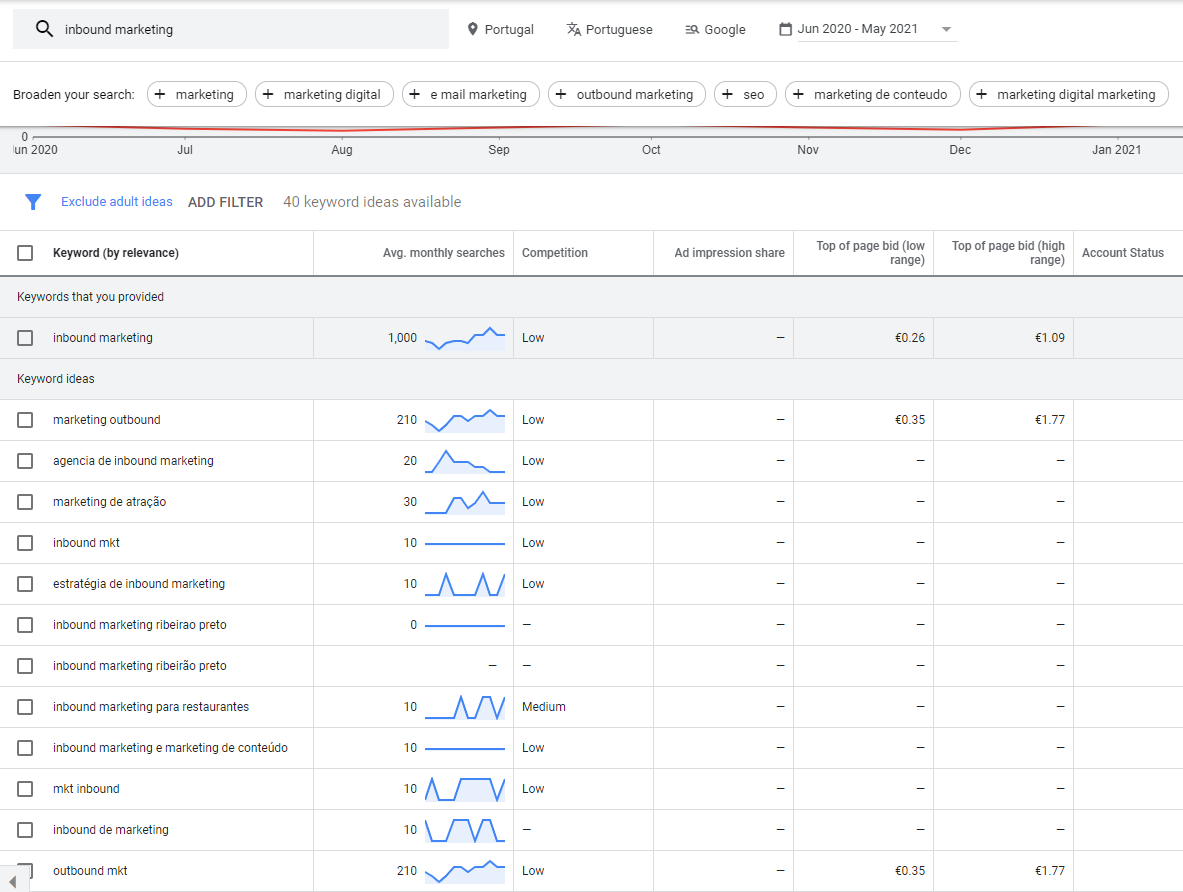The image size is (1183, 892).
Task: Click 'Exclude adult ideas' filter link
Action: pyautogui.click(x=117, y=202)
